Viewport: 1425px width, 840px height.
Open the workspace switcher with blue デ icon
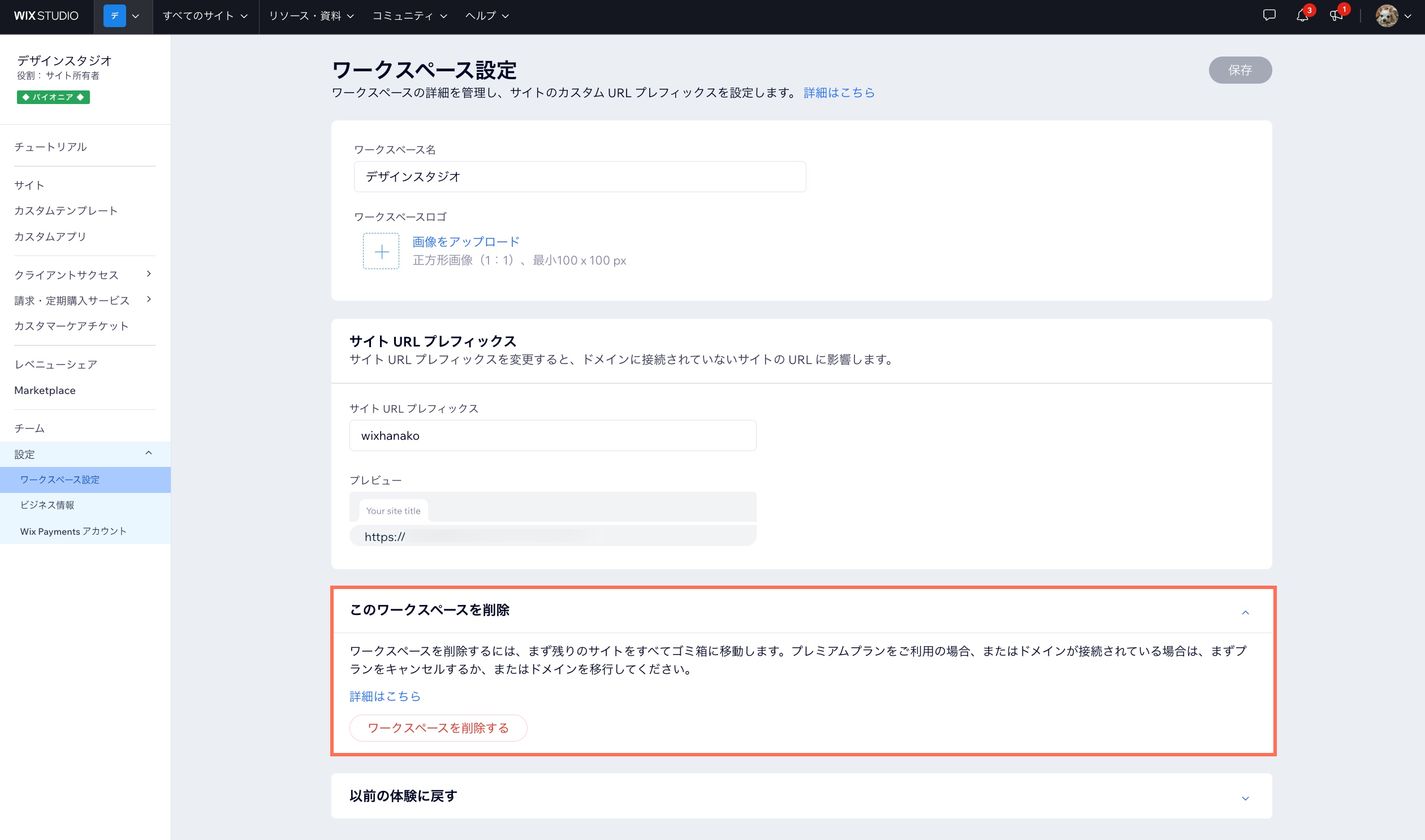pyautogui.click(x=122, y=16)
